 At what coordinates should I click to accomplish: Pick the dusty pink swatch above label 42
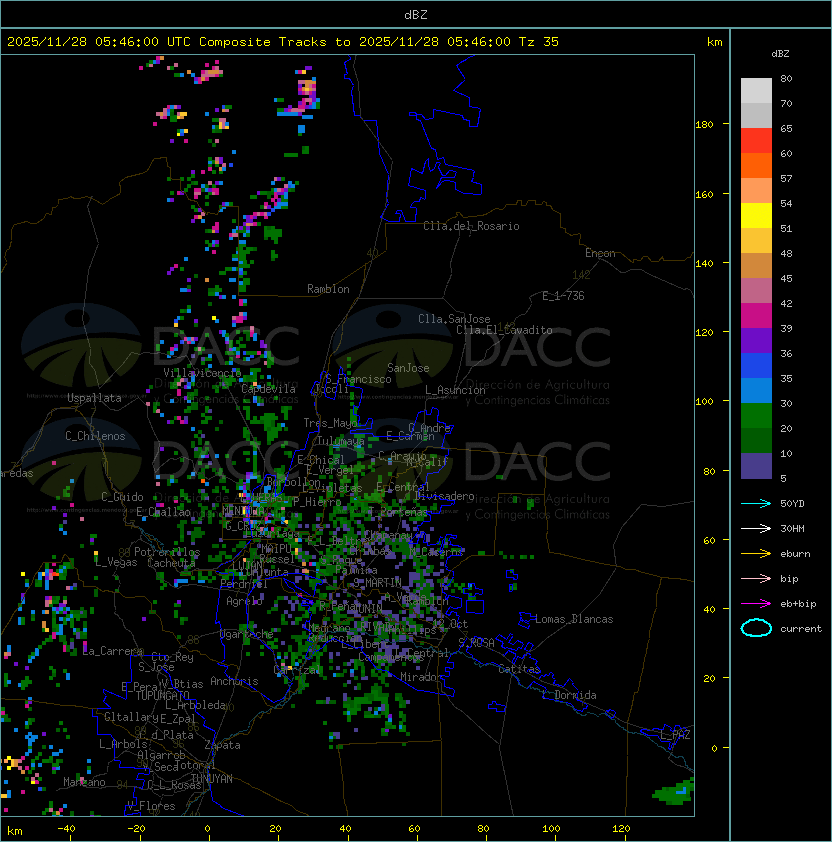756,291
